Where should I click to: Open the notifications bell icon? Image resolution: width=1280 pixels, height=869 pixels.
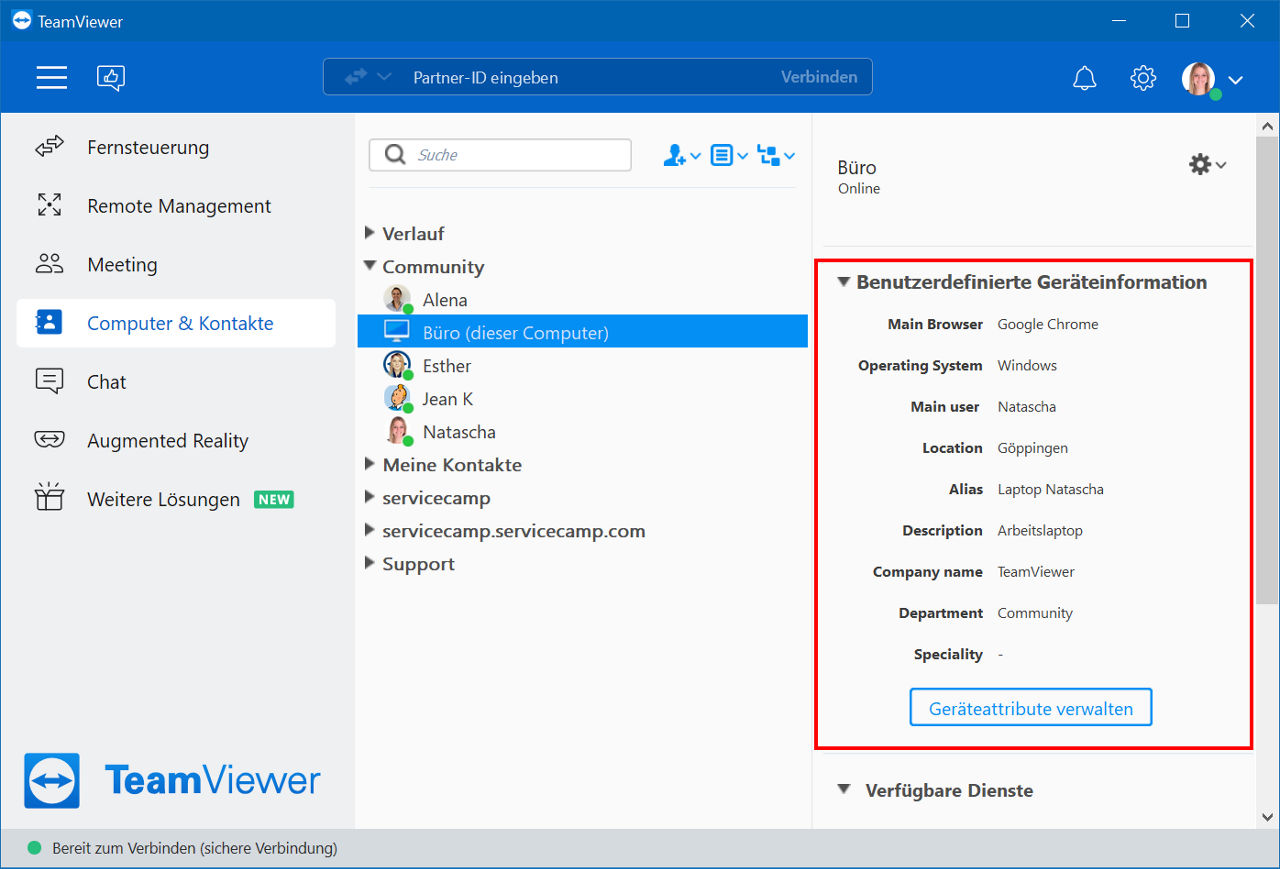click(1084, 78)
